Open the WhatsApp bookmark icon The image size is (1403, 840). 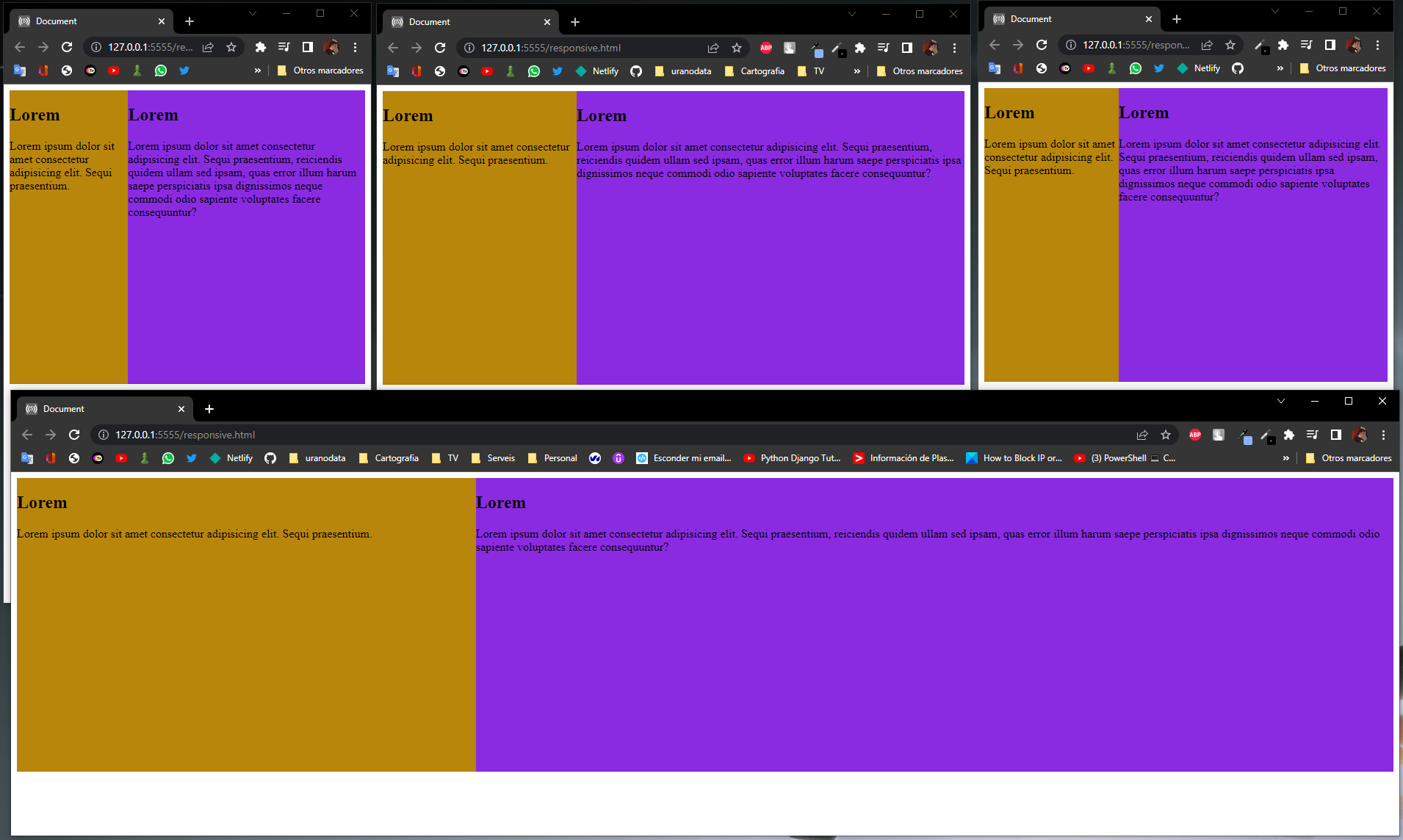168,457
